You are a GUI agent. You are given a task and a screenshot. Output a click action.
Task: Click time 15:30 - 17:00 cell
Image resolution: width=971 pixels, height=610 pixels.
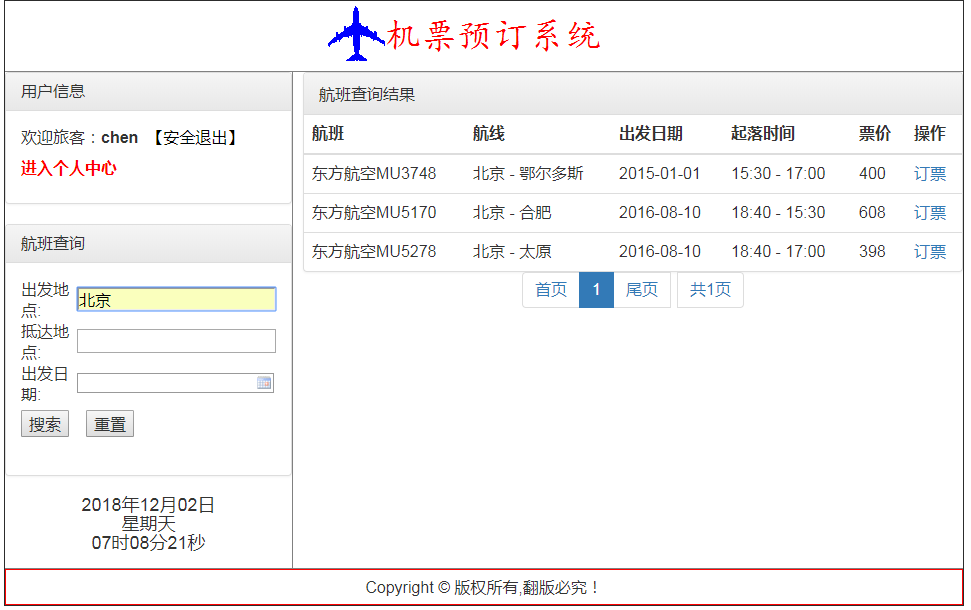778,173
